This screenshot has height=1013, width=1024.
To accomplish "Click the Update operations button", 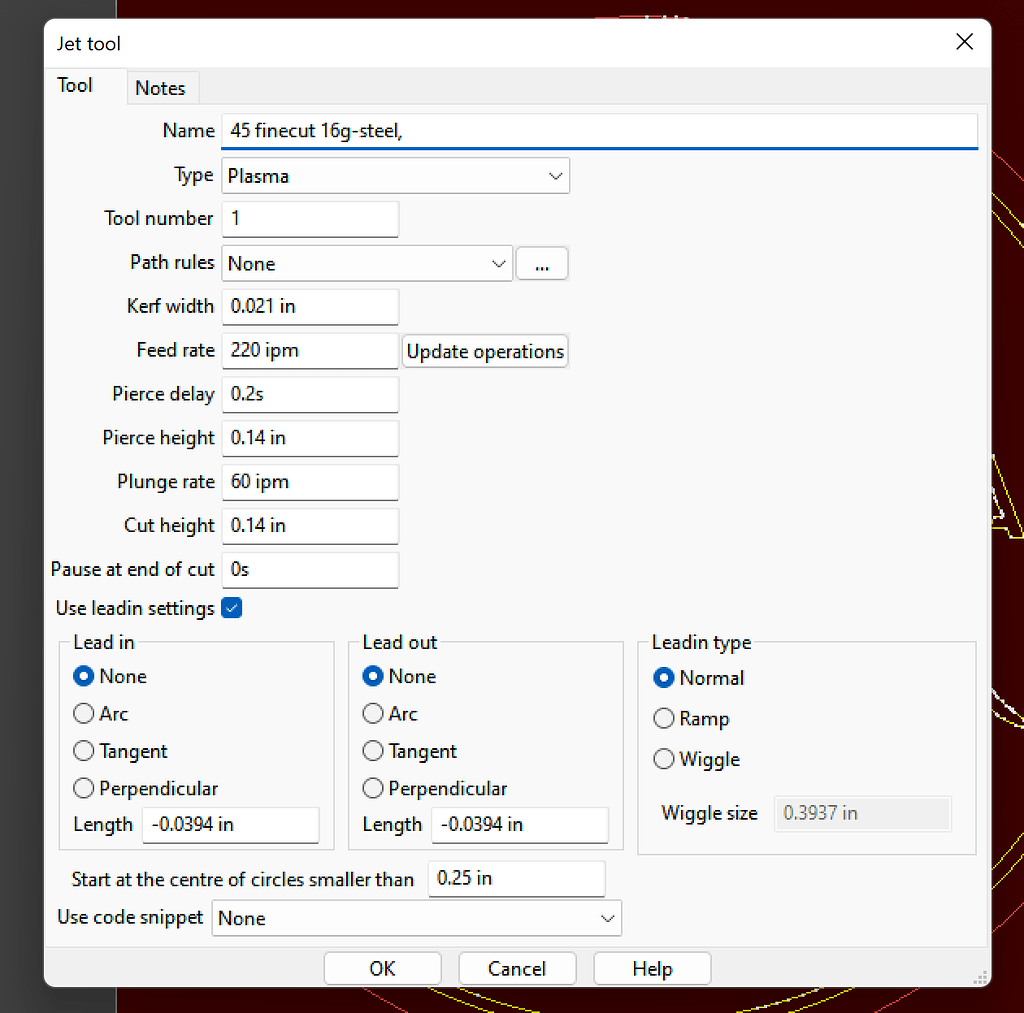I will click(x=485, y=352).
